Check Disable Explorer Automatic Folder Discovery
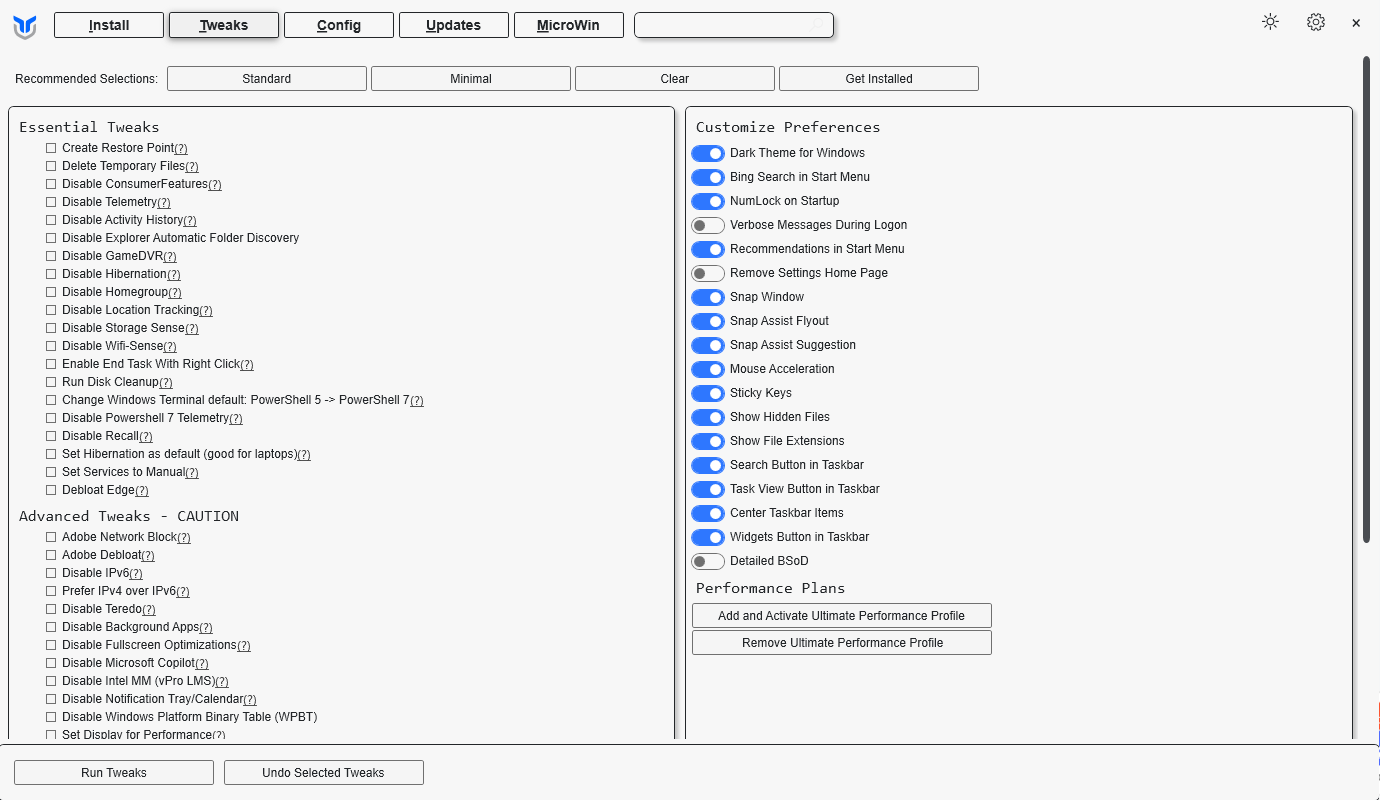Screen dimensions: 1380x800 click(x=51, y=238)
